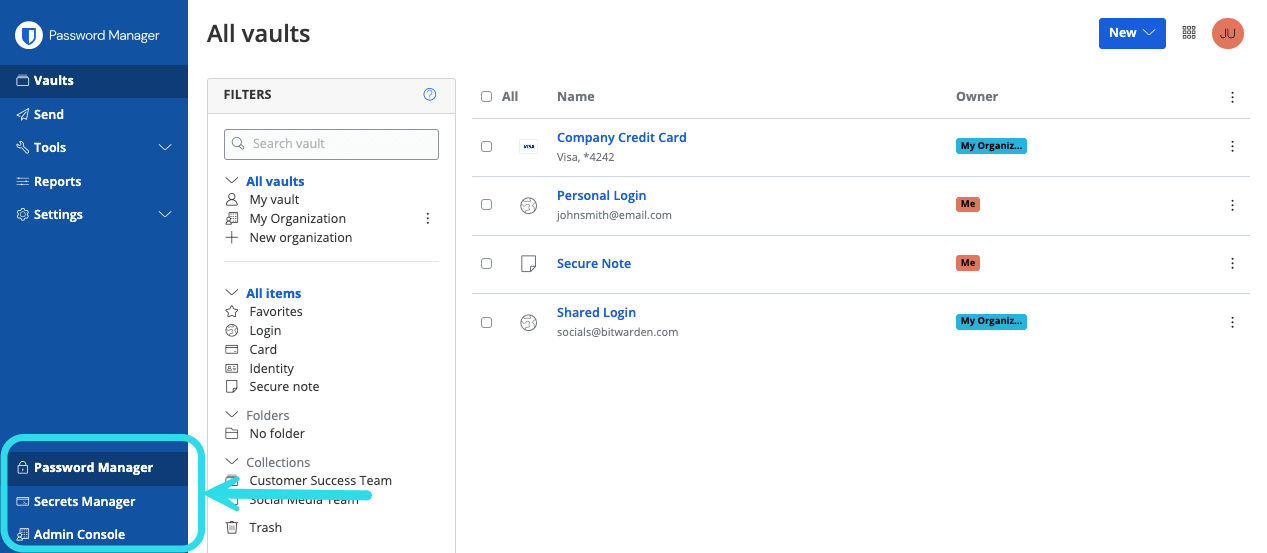This screenshot has height=553, width=1267.
Task: Collapse the All items filter chevron
Action: pos(232,293)
